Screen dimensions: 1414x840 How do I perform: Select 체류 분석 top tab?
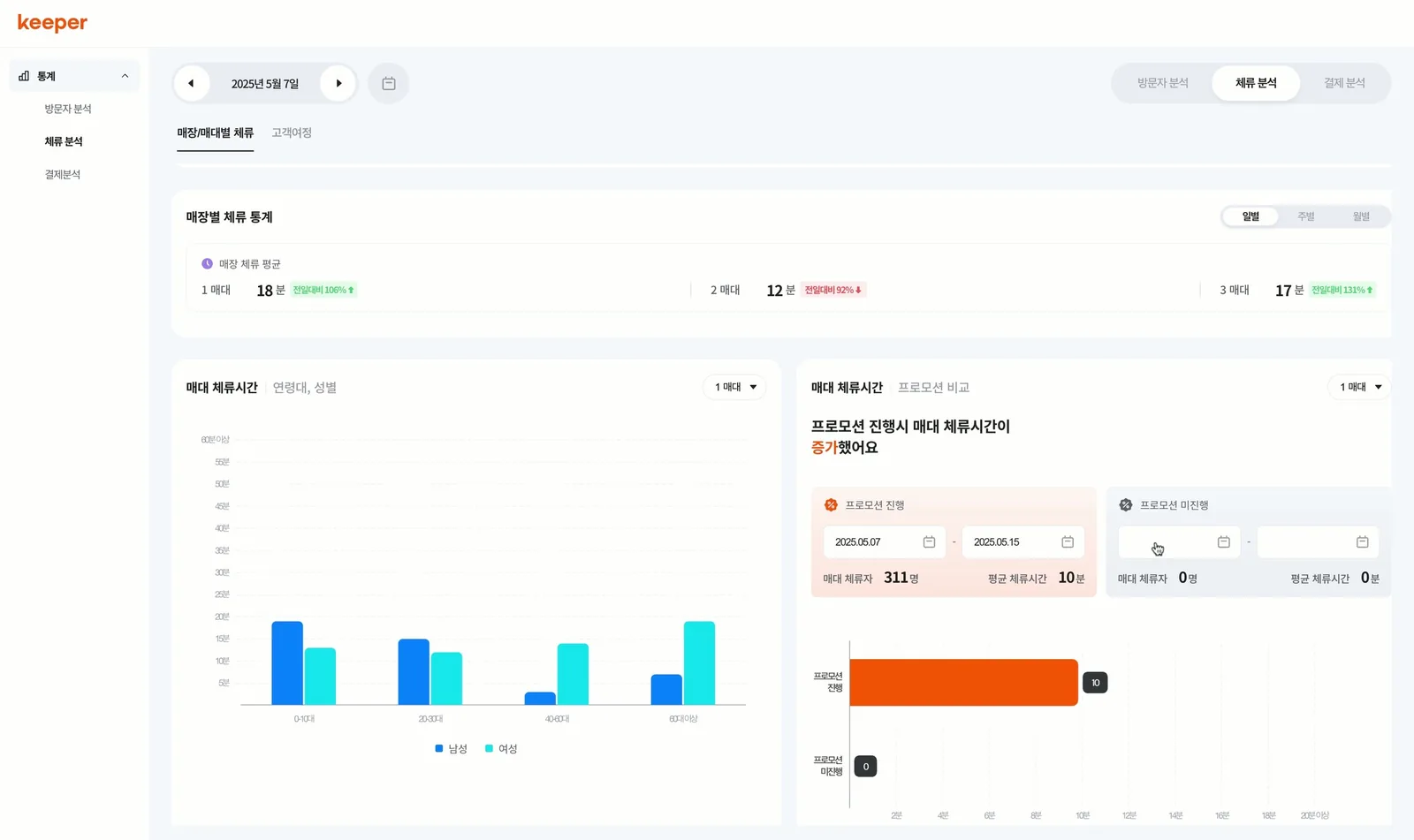tap(1256, 83)
